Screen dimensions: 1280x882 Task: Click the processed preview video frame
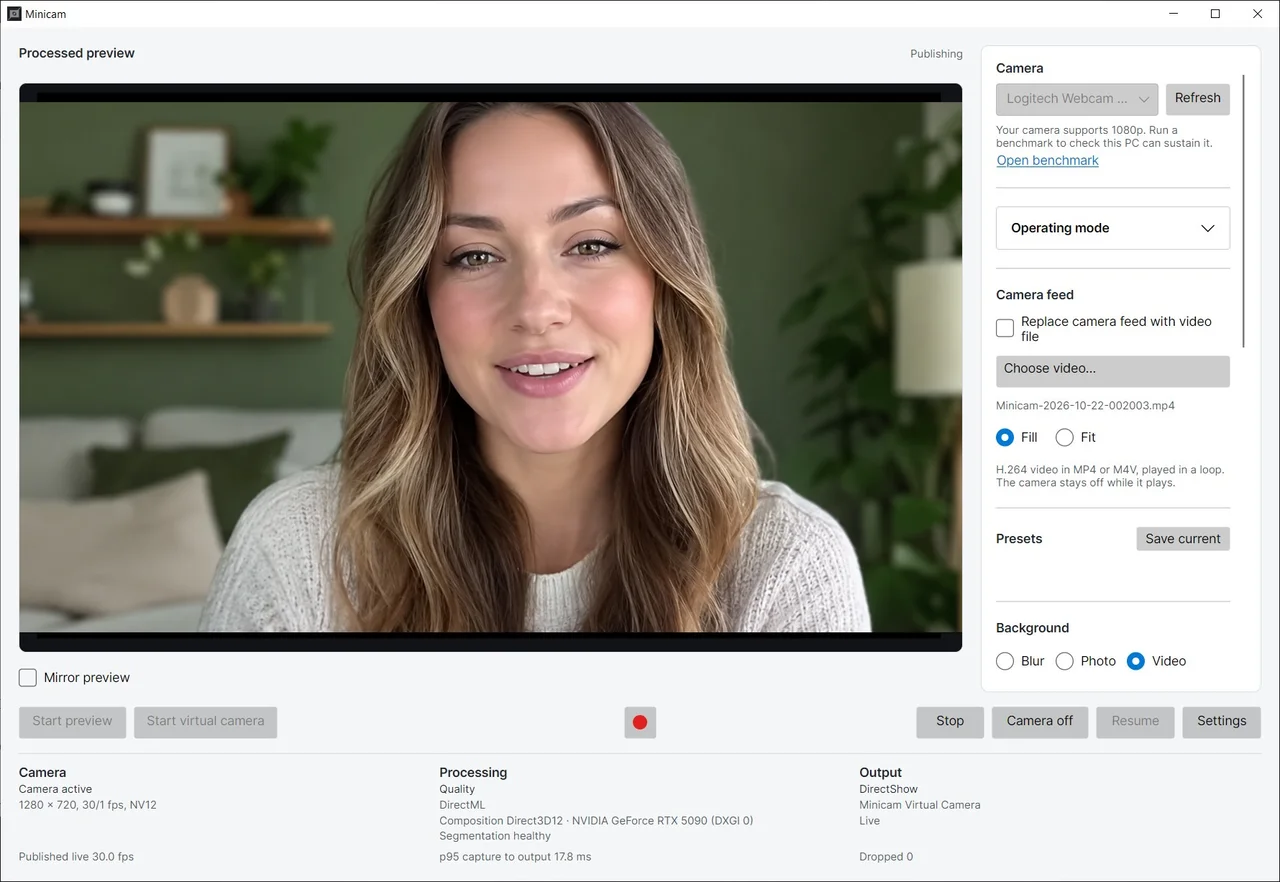coord(490,367)
